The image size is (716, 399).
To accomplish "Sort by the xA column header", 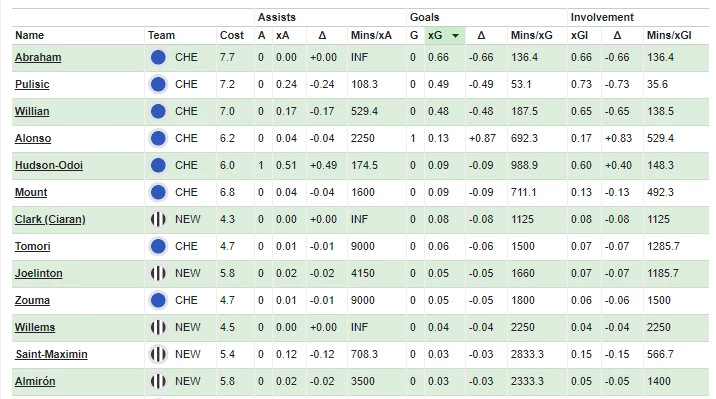I will (282, 35).
